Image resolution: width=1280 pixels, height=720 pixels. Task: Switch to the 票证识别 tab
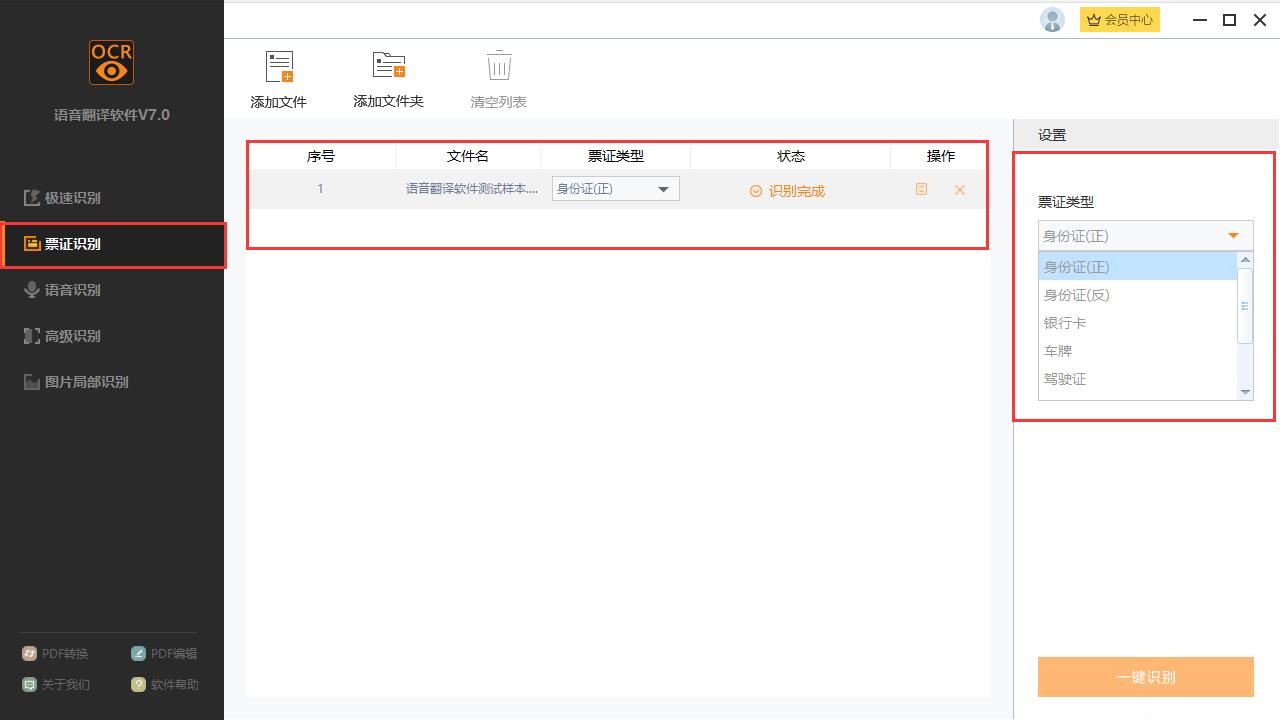(71, 243)
